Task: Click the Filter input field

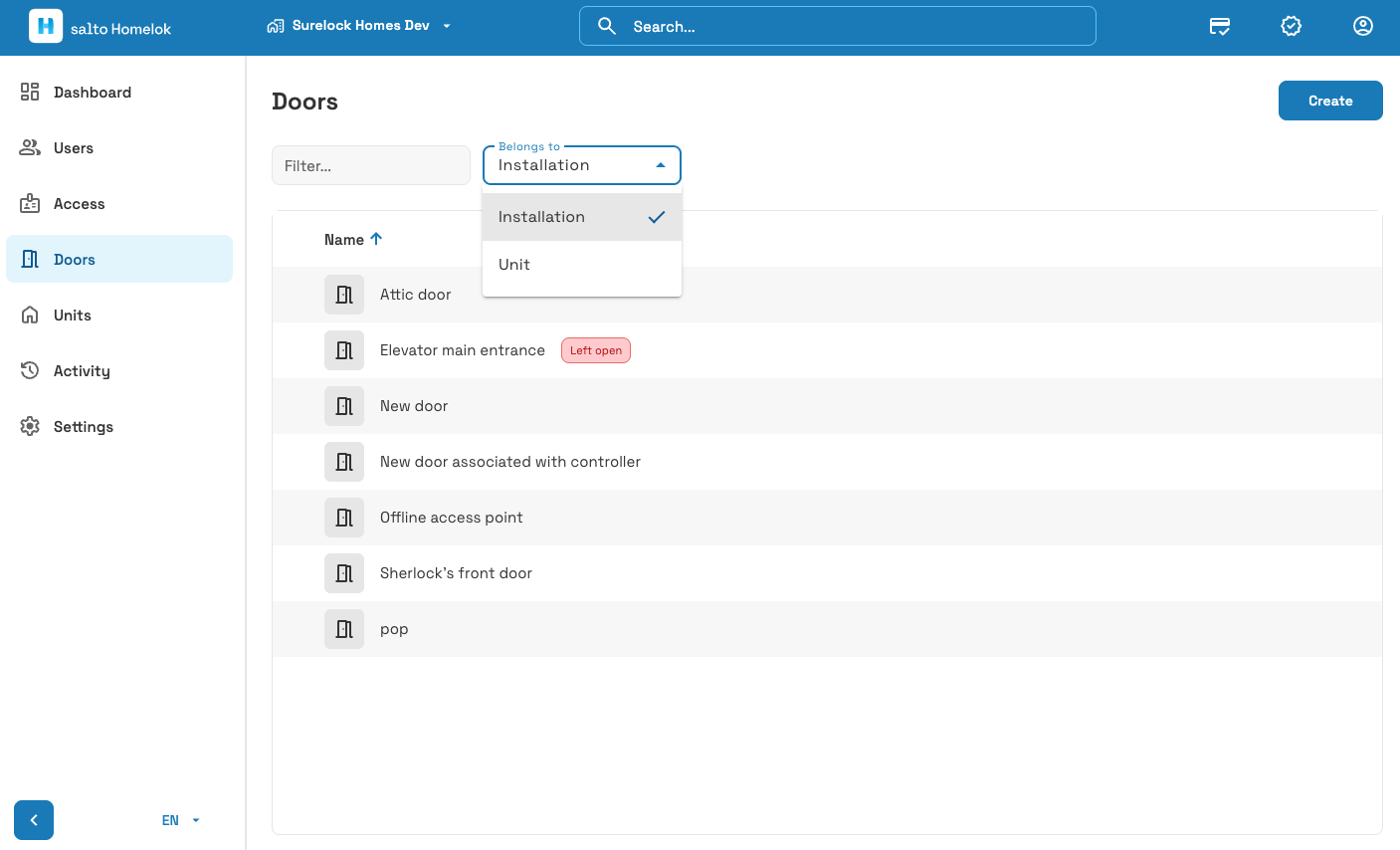Action: coord(371,165)
